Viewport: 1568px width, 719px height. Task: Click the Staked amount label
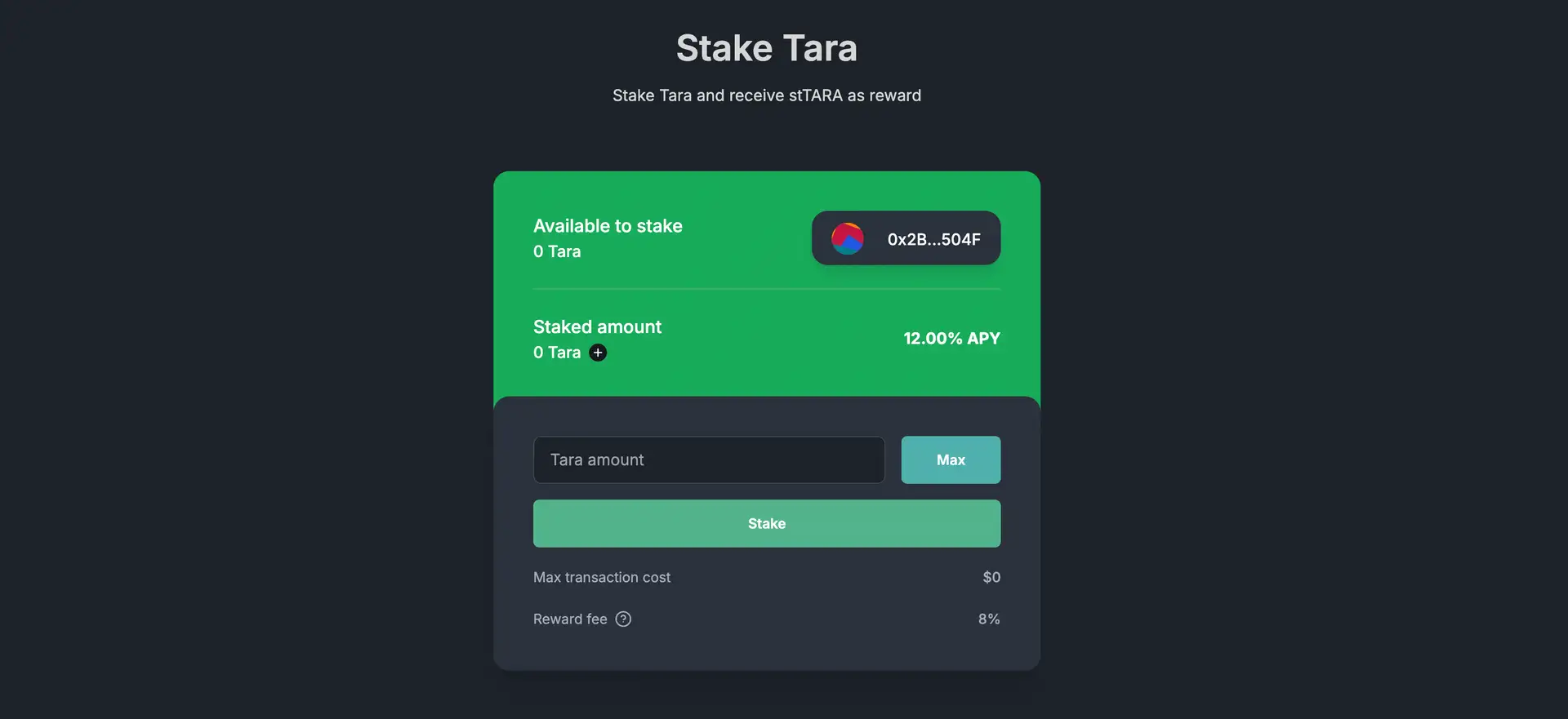[597, 326]
